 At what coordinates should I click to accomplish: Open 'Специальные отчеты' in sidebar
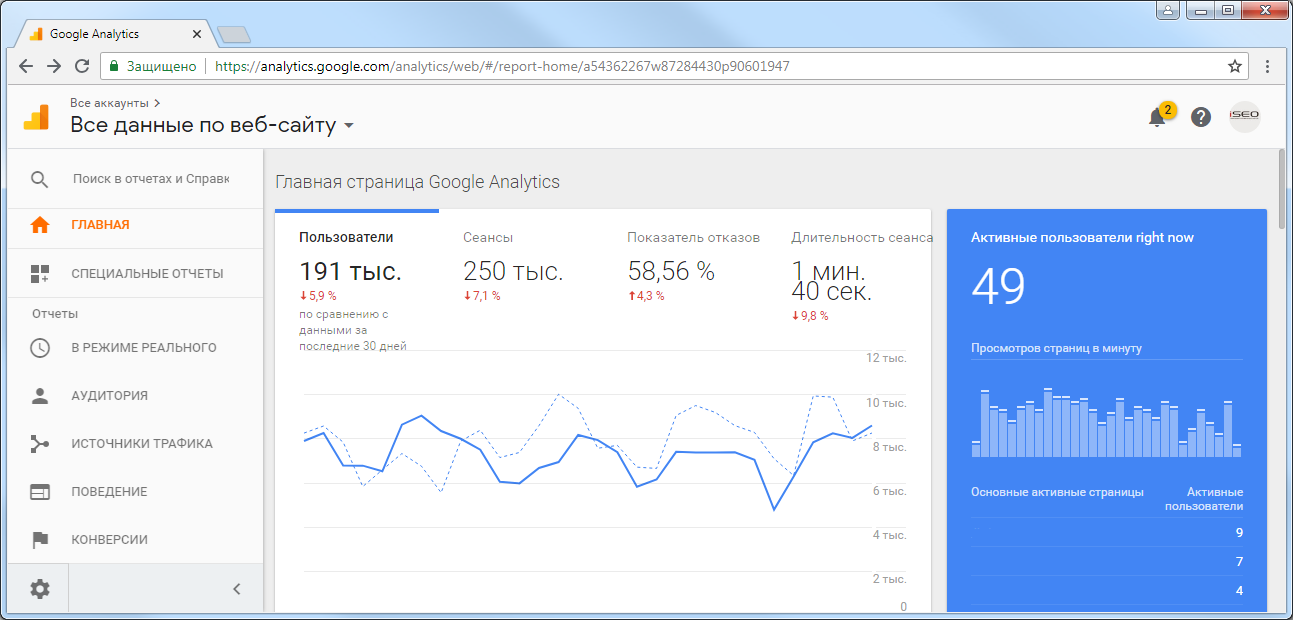[x=147, y=274]
